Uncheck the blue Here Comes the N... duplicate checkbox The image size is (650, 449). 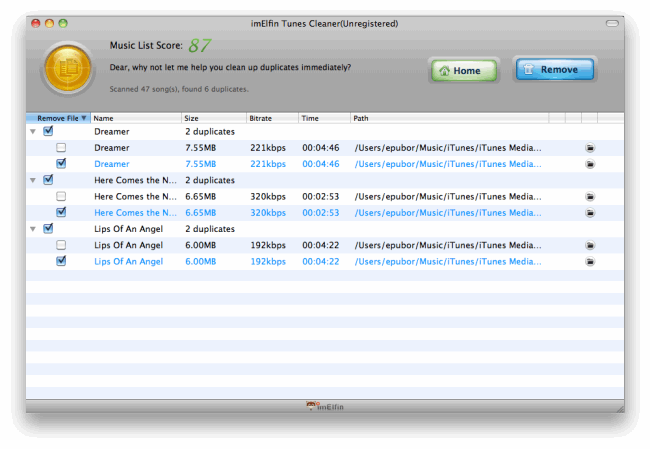61,212
